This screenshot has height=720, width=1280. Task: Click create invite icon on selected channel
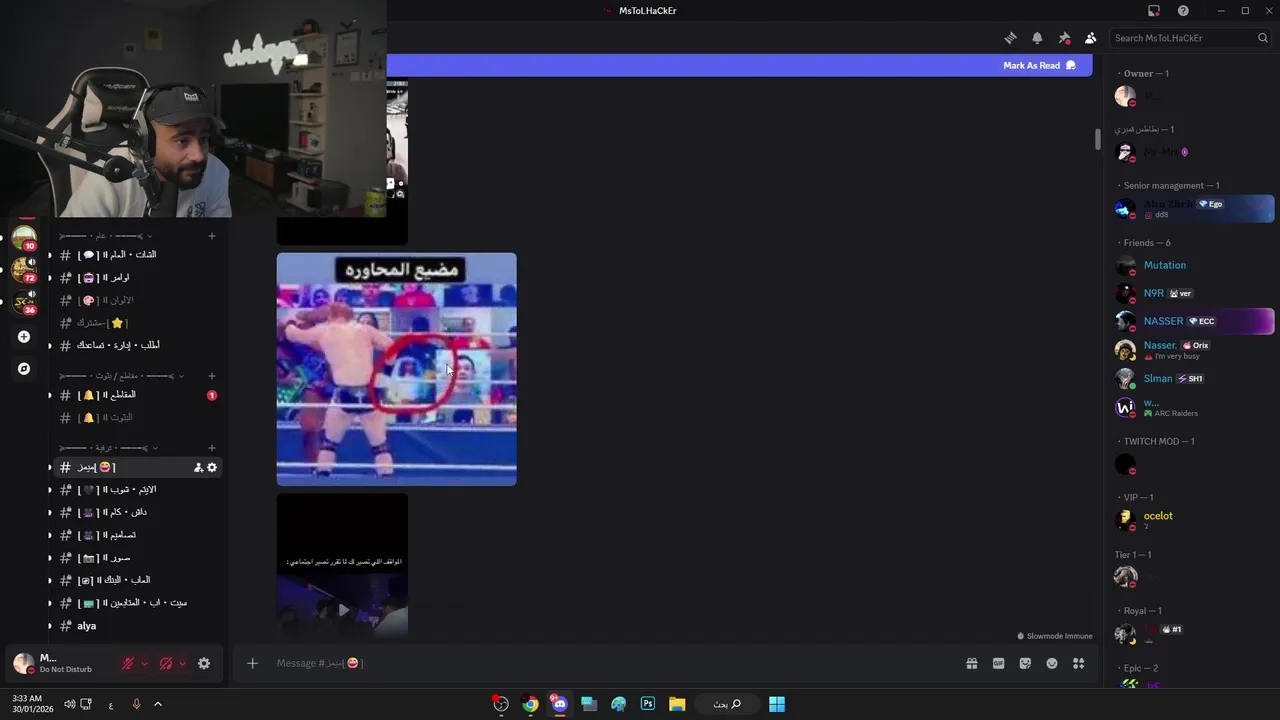click(x=198, y=467)
